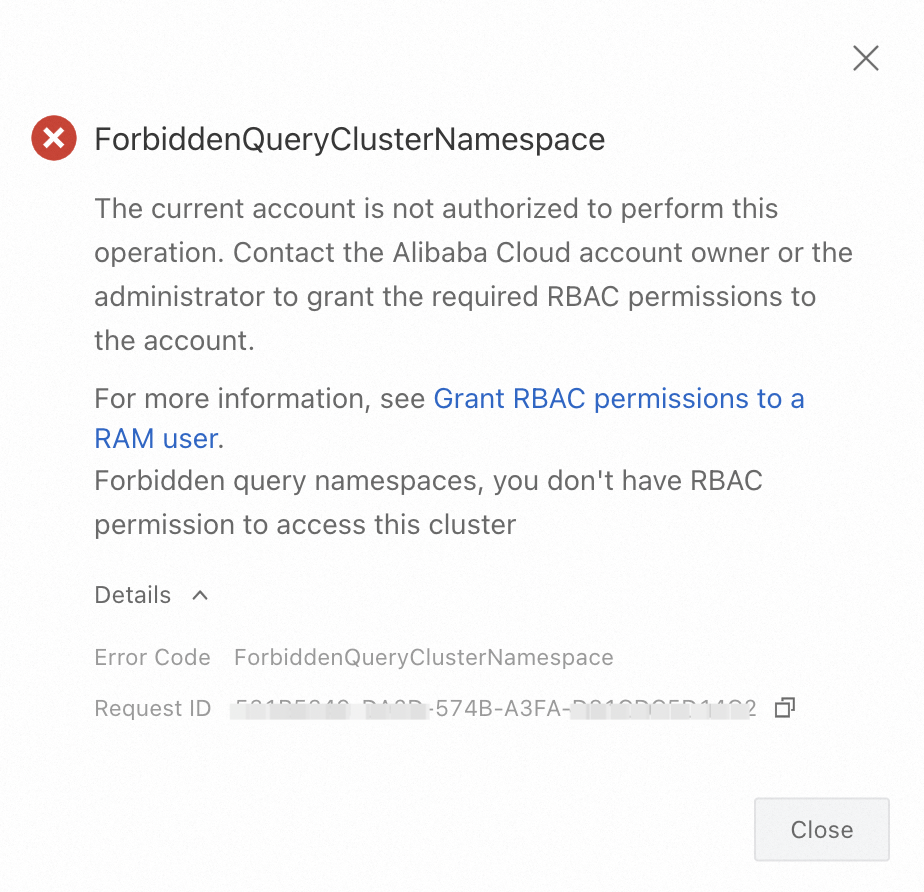Open Grant RBAC permissions link
Image resolution: width=924 pixels, height=892 pixels.
click(618, 398)
